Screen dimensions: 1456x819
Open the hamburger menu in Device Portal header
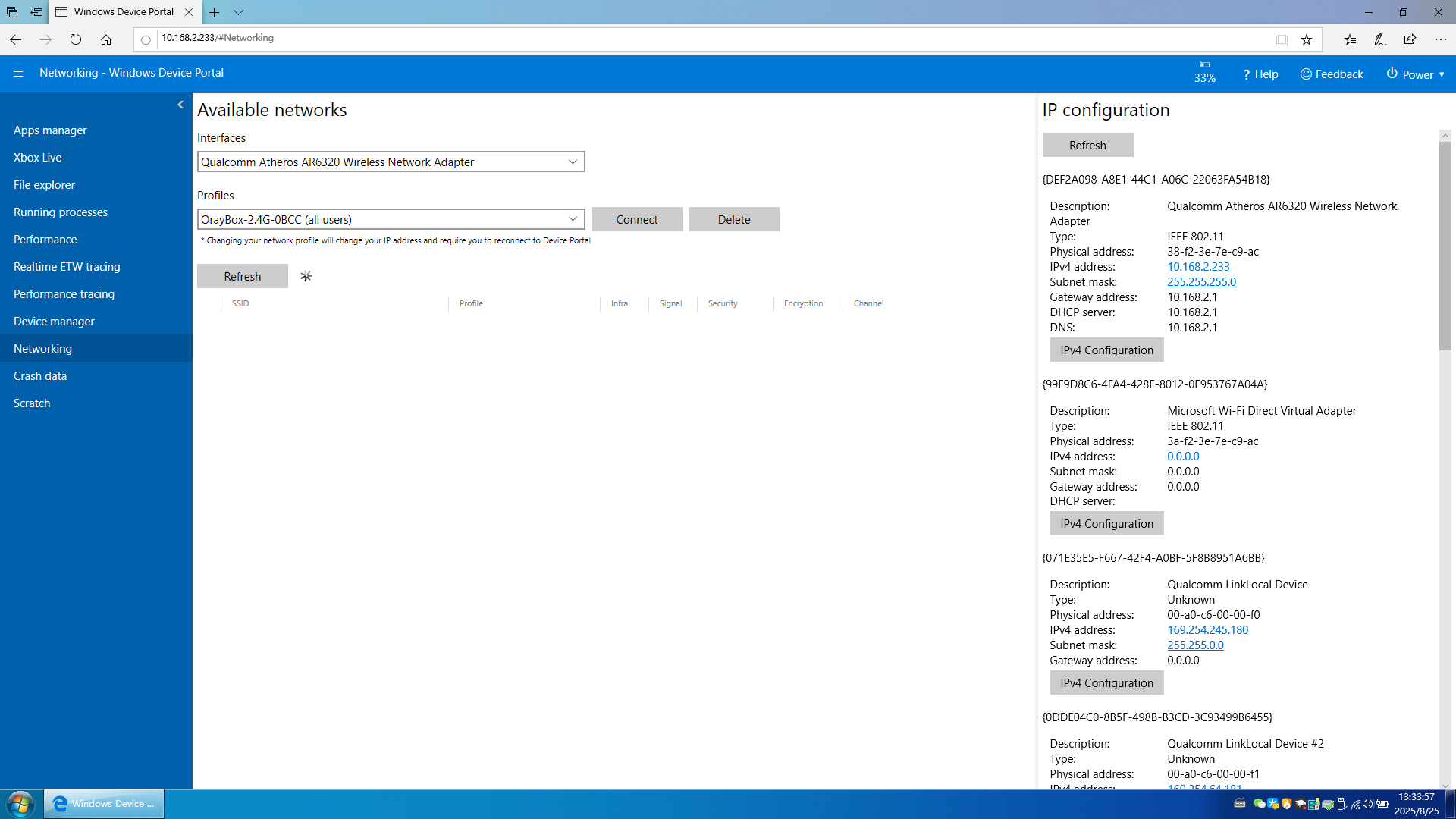pos(18,74)
